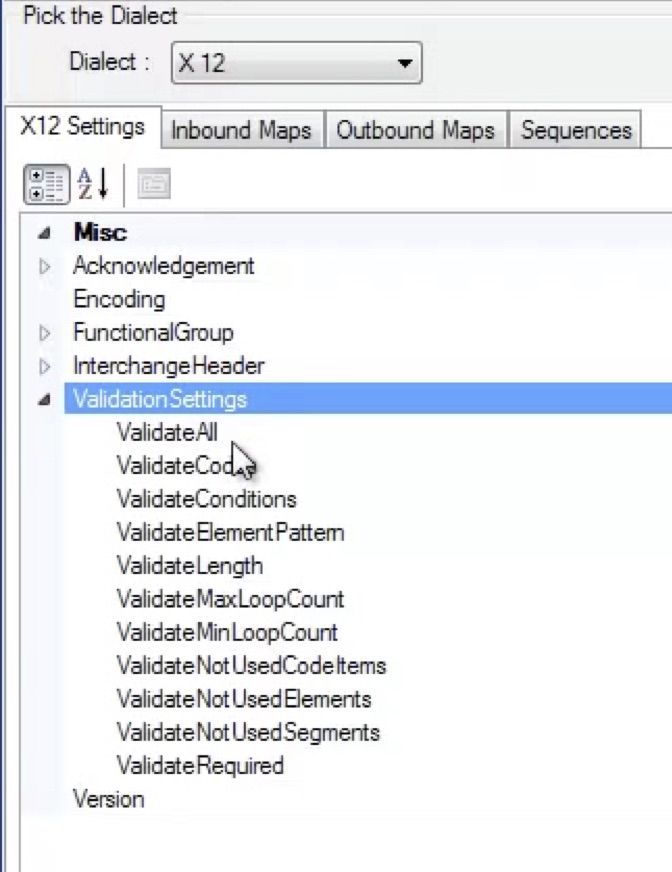This screenshot has height=872, width=672.
Task: Select the ValidateAll property
Action: pyautogui.click(x=167, y=433)
